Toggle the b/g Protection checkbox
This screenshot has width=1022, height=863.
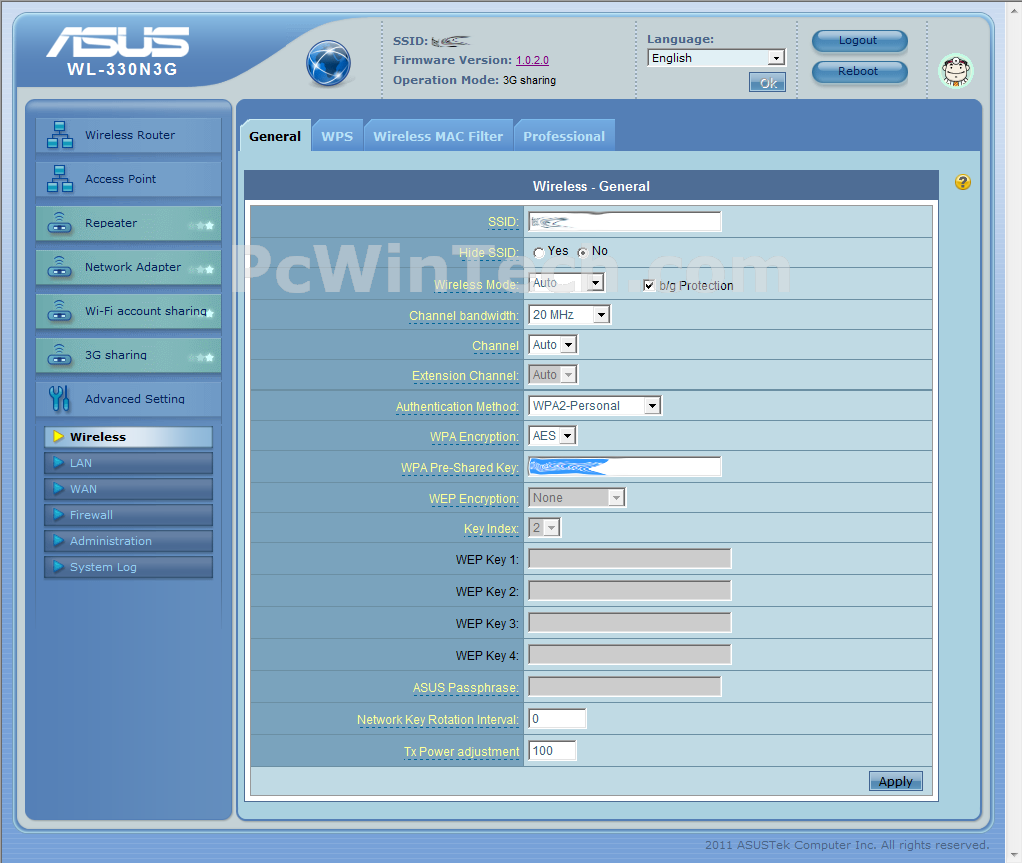649,285
